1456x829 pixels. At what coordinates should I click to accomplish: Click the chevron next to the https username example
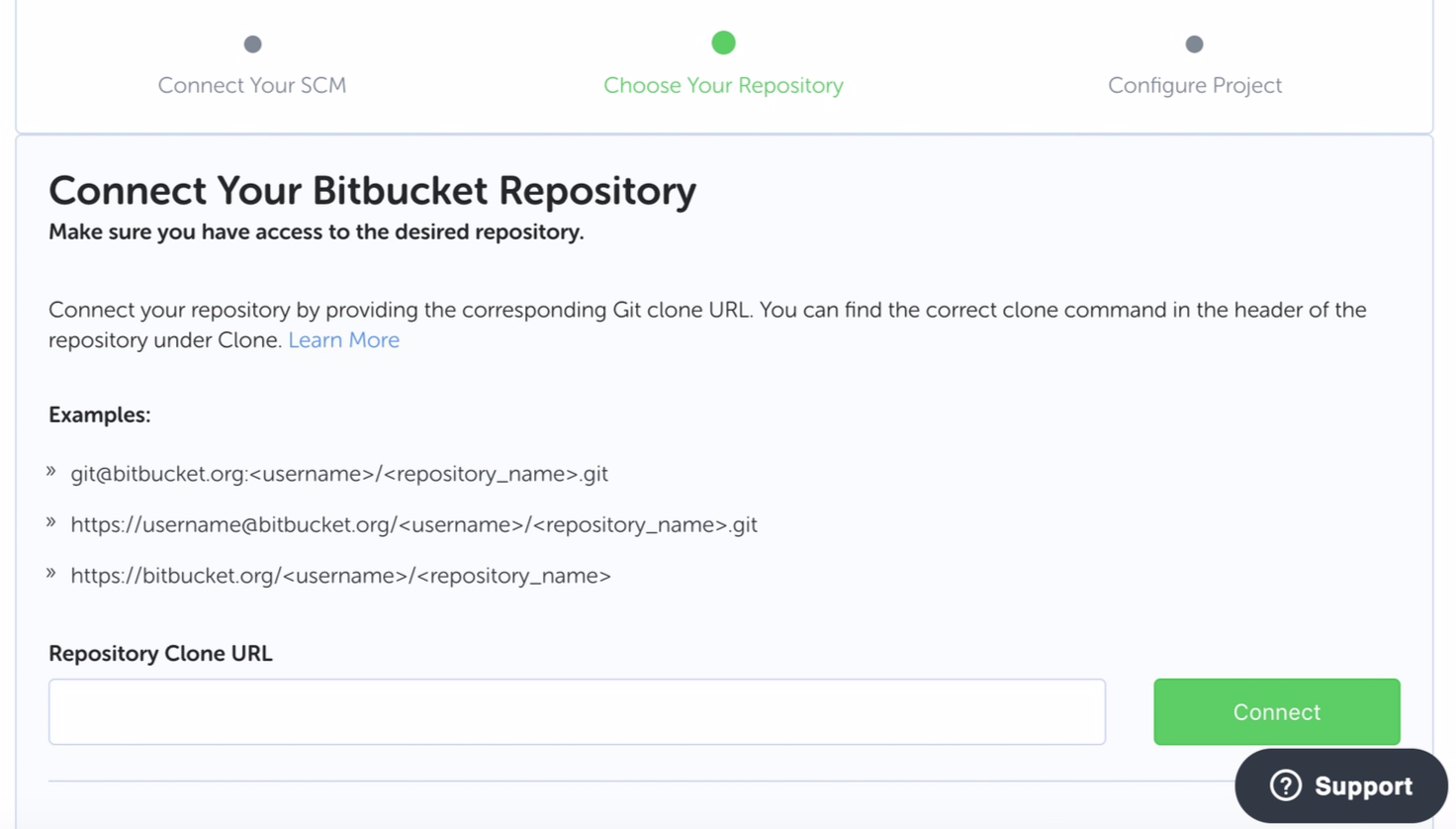[51, 523]
